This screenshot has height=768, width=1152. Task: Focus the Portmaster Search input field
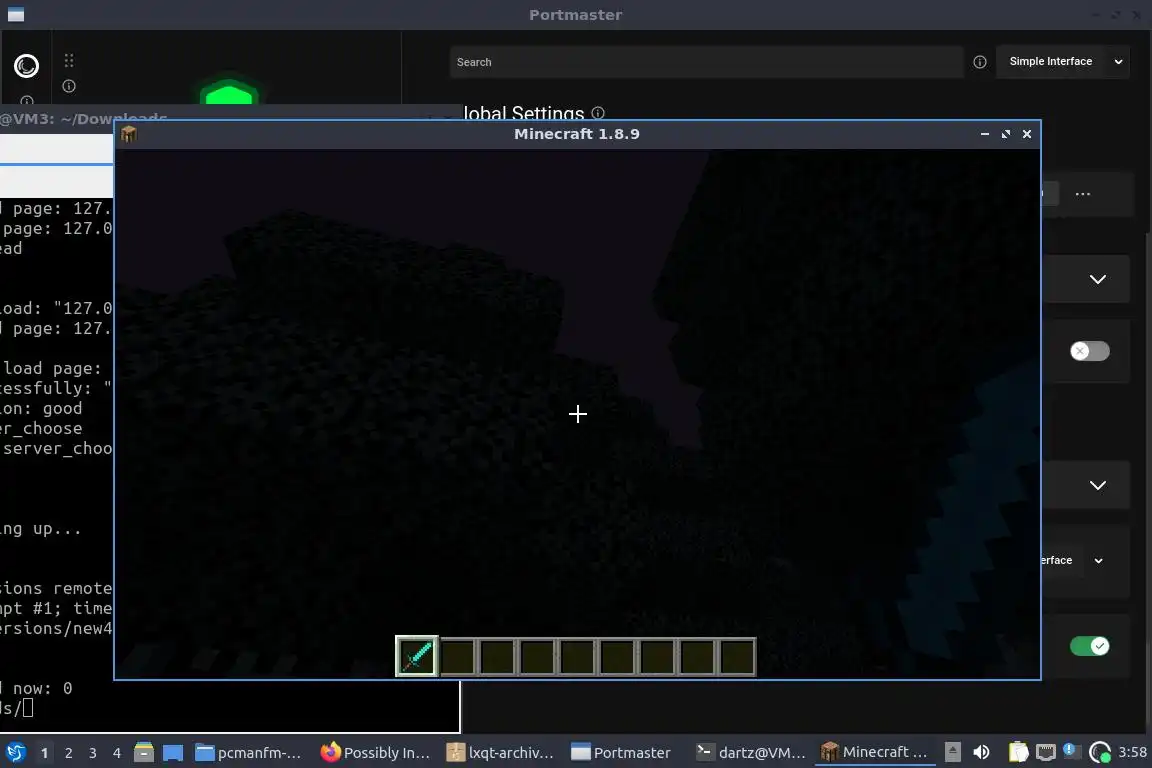705,62
